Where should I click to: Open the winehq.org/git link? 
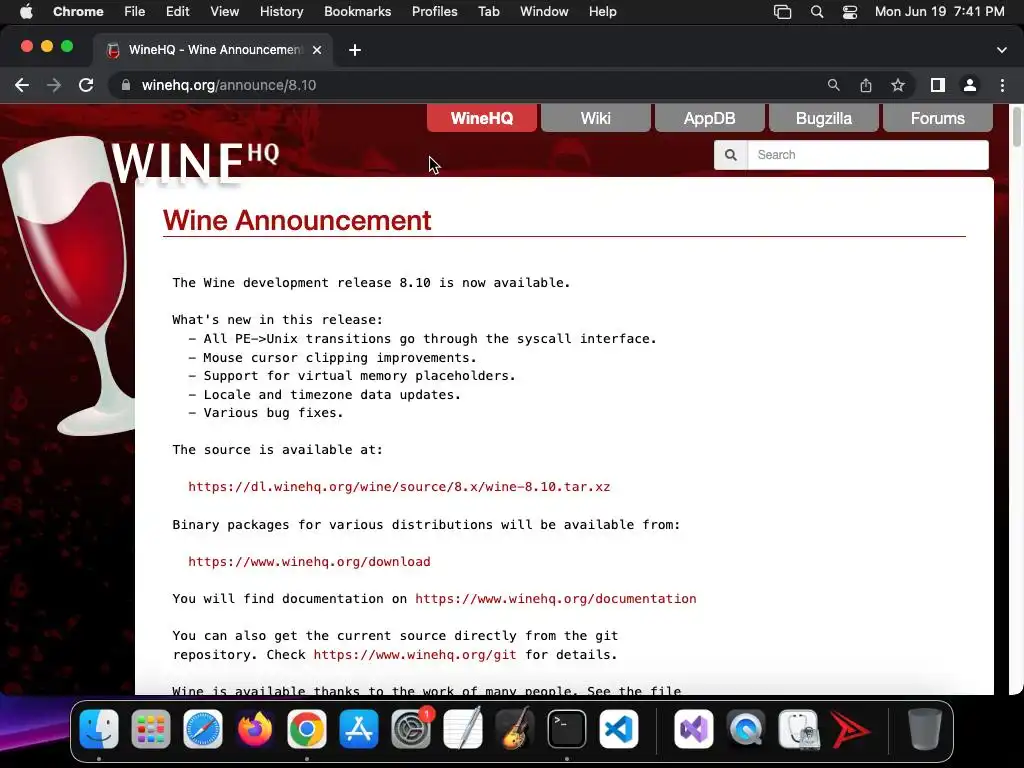(x=415, y=654)
